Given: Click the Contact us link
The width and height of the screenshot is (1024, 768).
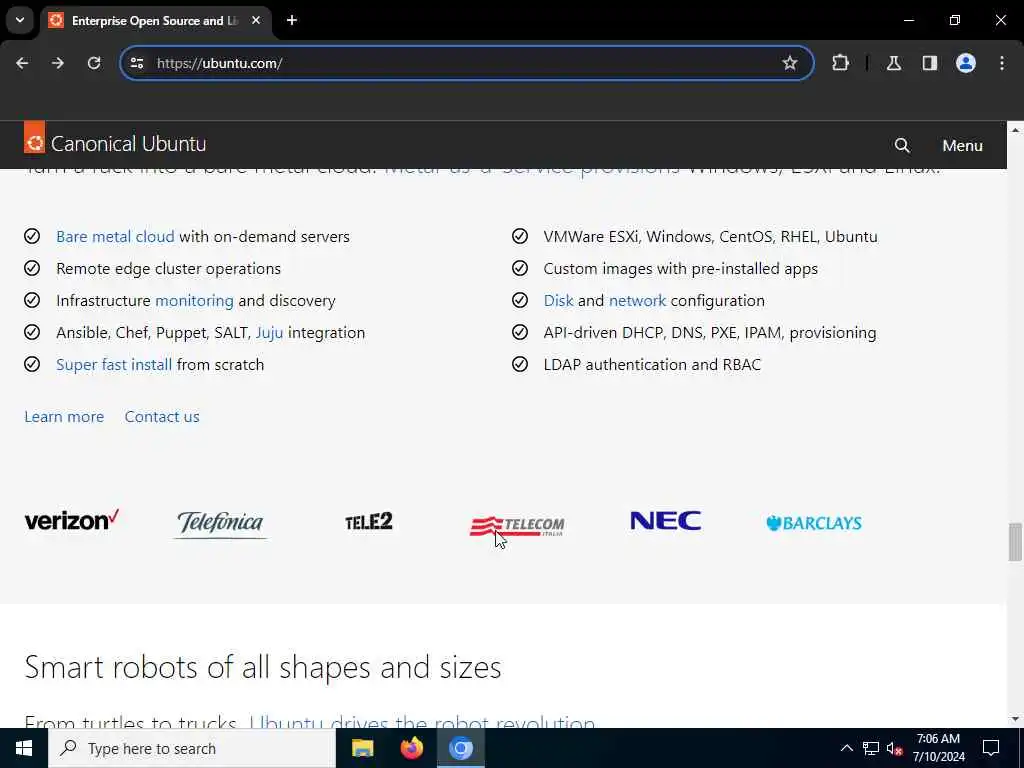Looking at the screenshot, I should pyautogui.click(x=162, y=417).
